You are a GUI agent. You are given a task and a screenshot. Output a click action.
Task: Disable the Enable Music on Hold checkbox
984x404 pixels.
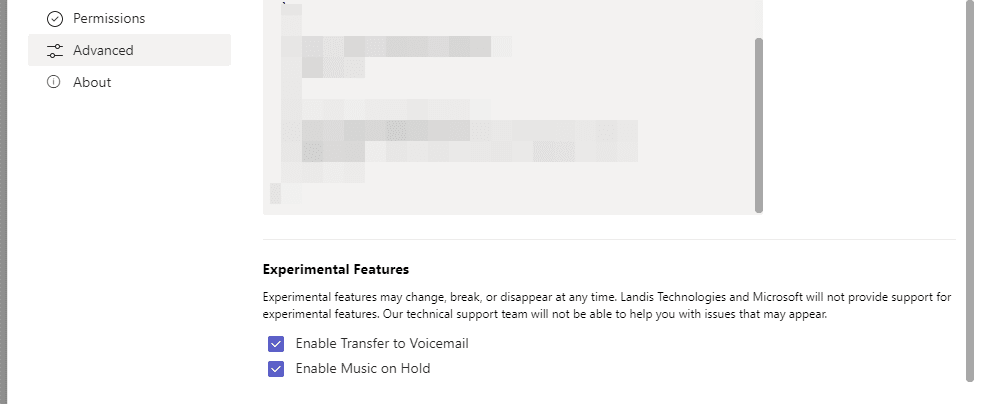tap(276, 369)
